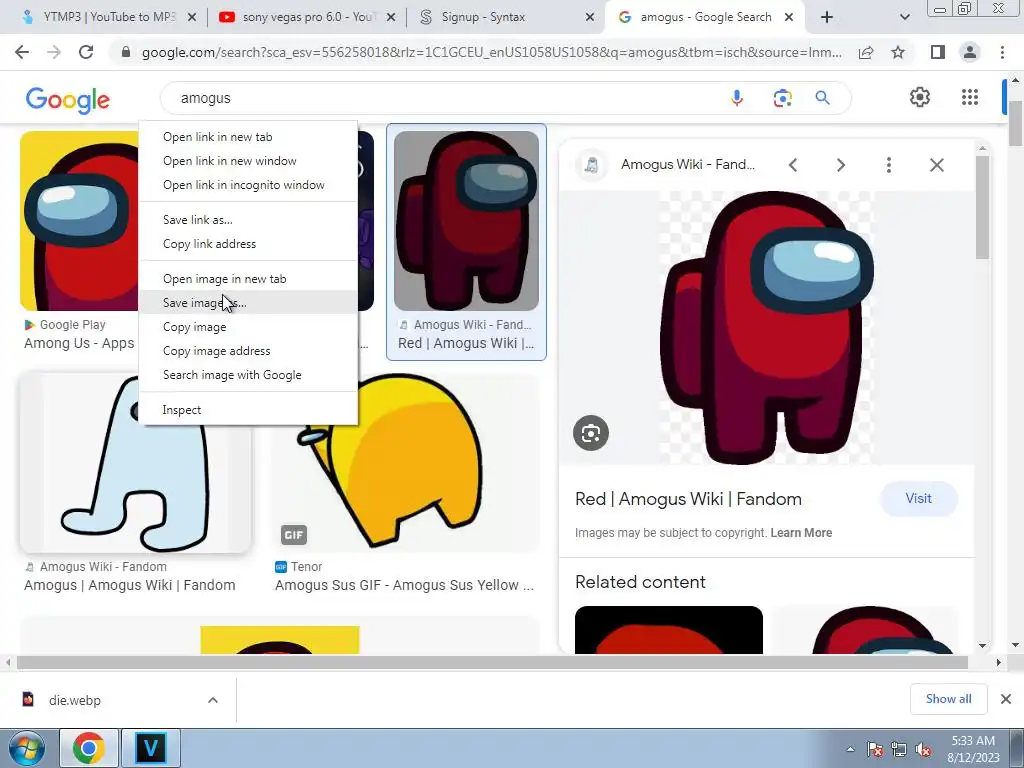Screen dimensions: 1024x768
Task: Select the Red Amogus Wiki result thumbnail
Action: [x=466, y=221]
